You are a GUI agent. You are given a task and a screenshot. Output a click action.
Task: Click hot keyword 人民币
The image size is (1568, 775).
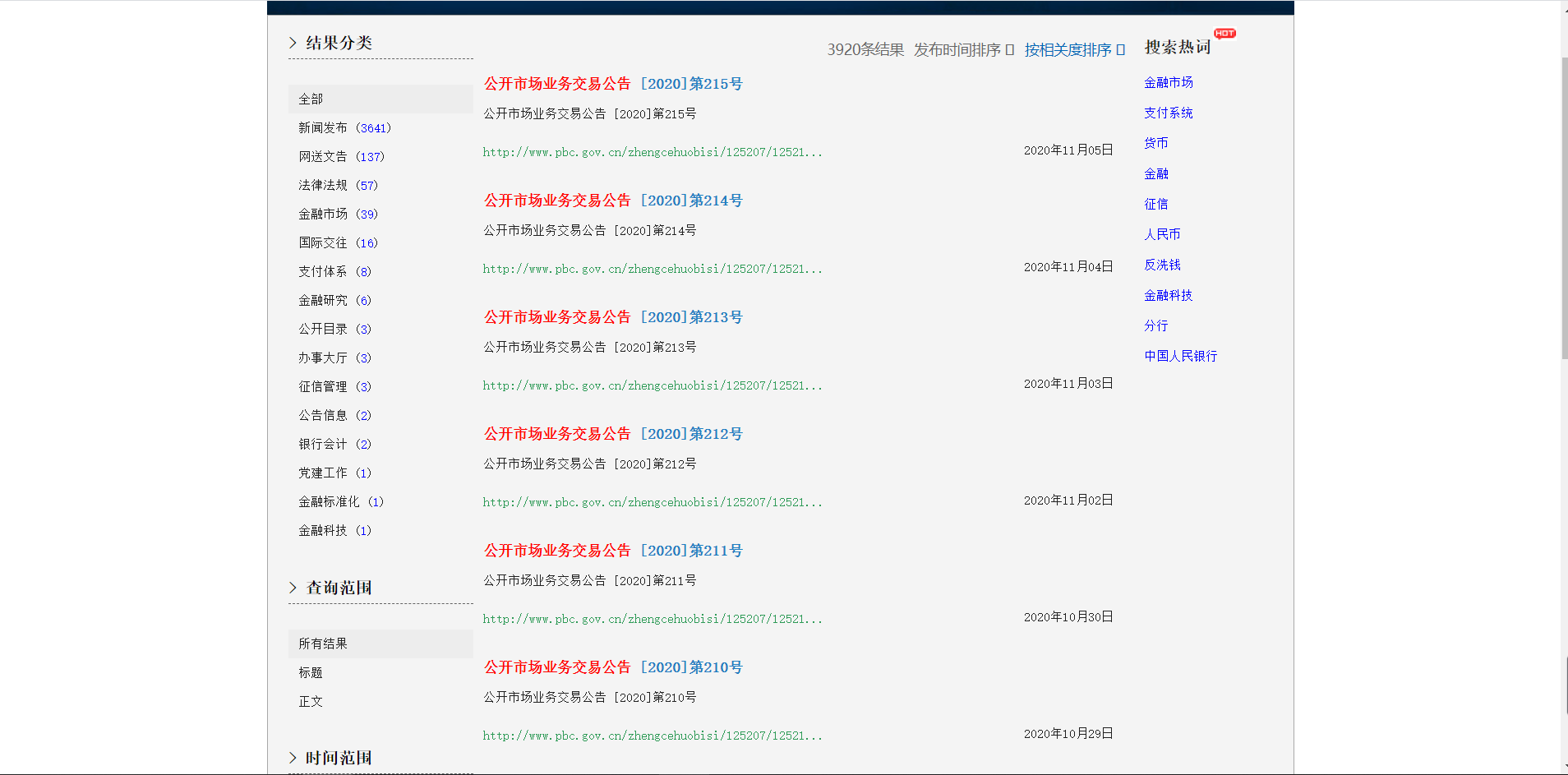pos(1162,235)
